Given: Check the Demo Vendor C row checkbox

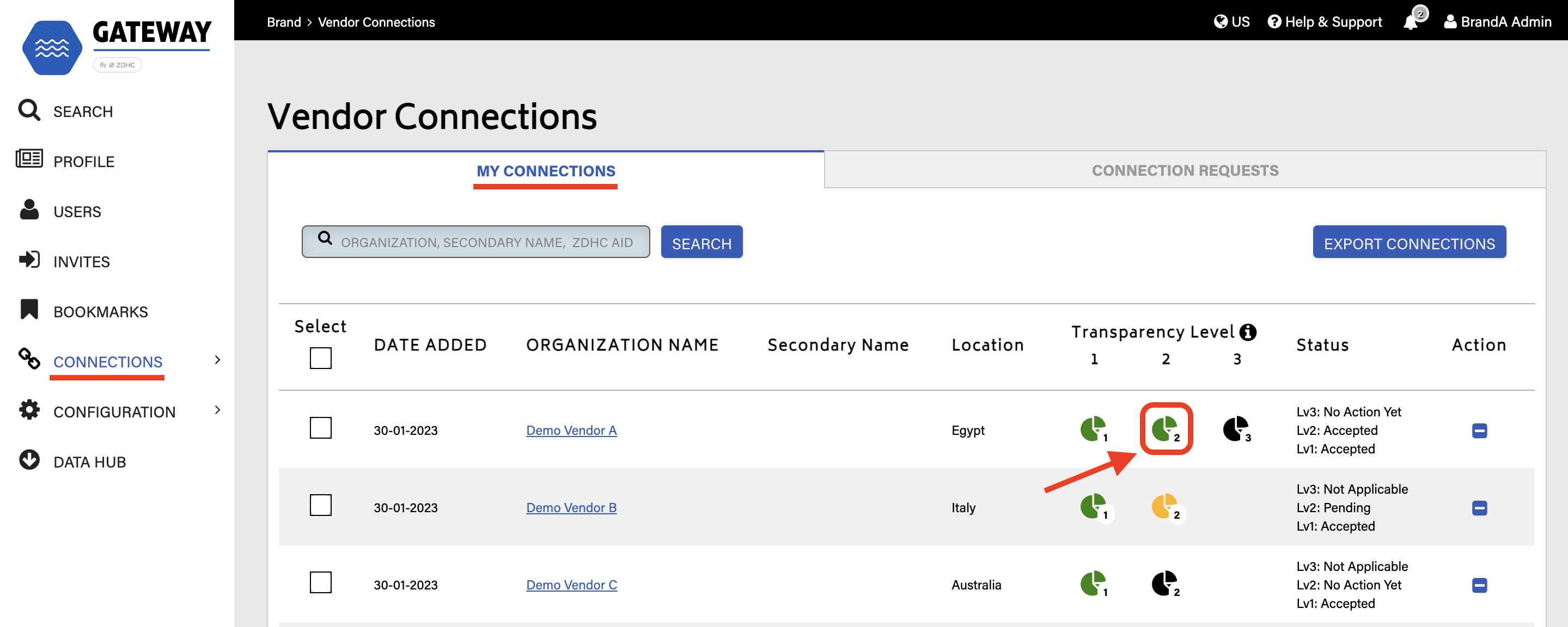Looking at the screenshot, I should [x=321, y=582].
